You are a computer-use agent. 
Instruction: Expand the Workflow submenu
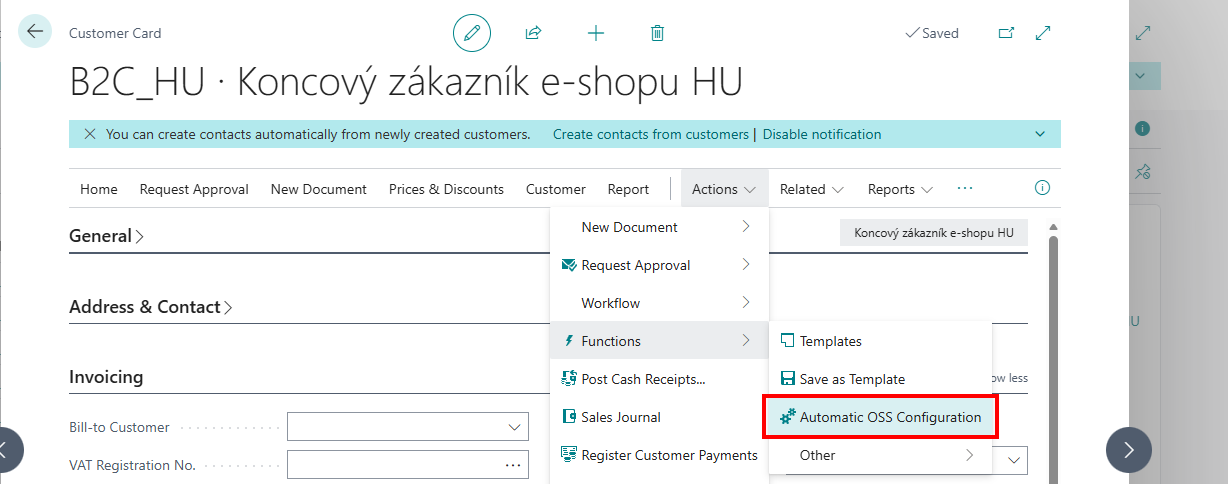(659, 303)
